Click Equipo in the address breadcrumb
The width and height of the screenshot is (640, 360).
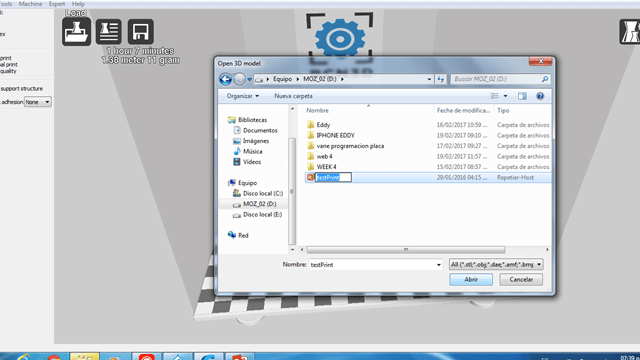pos(282,79)
